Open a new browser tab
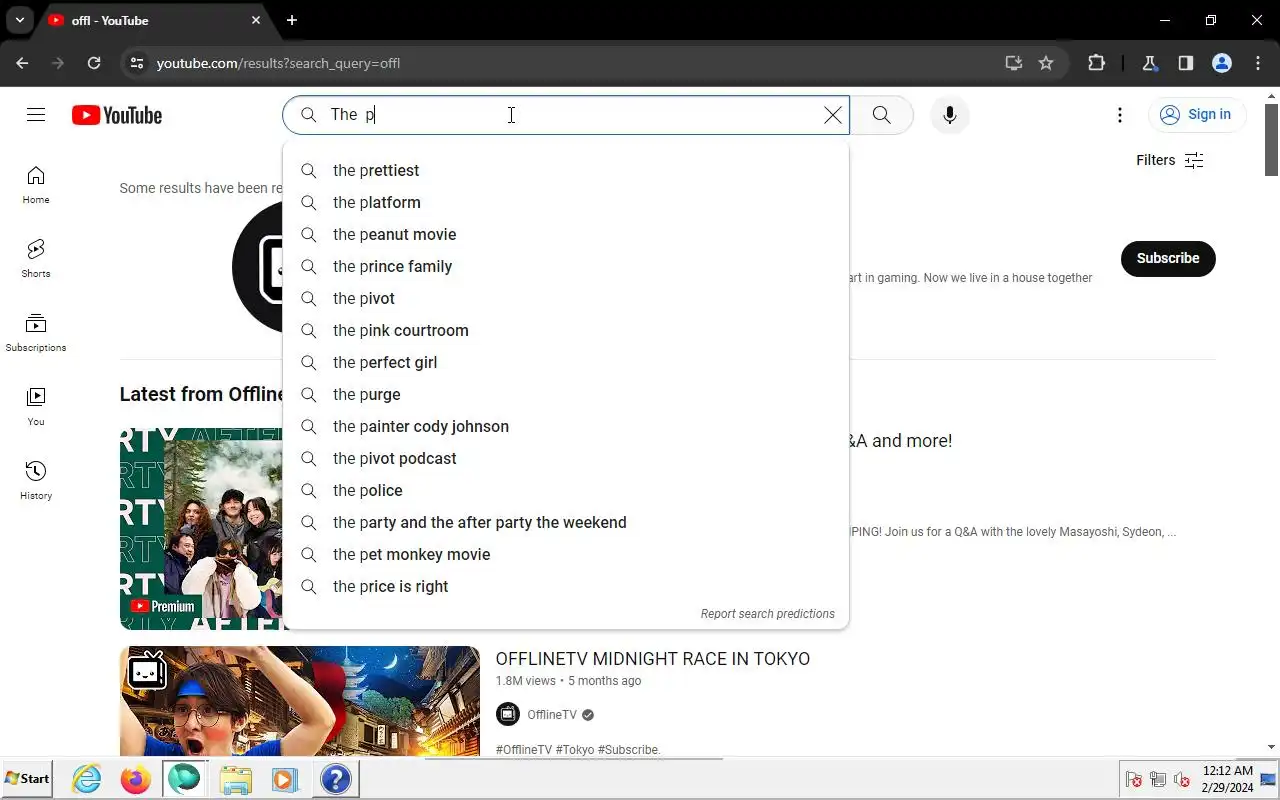Viewport: 1280px width, 800px height. [x=292, y=20]
